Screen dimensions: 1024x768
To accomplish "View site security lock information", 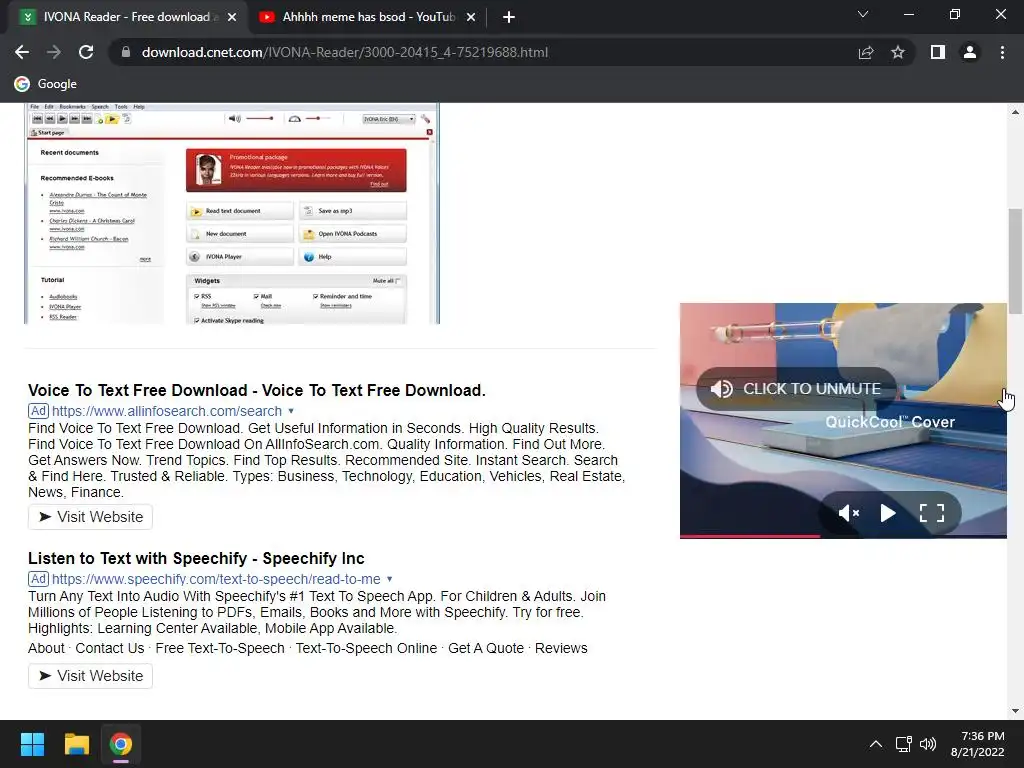I will pos(126,52).
